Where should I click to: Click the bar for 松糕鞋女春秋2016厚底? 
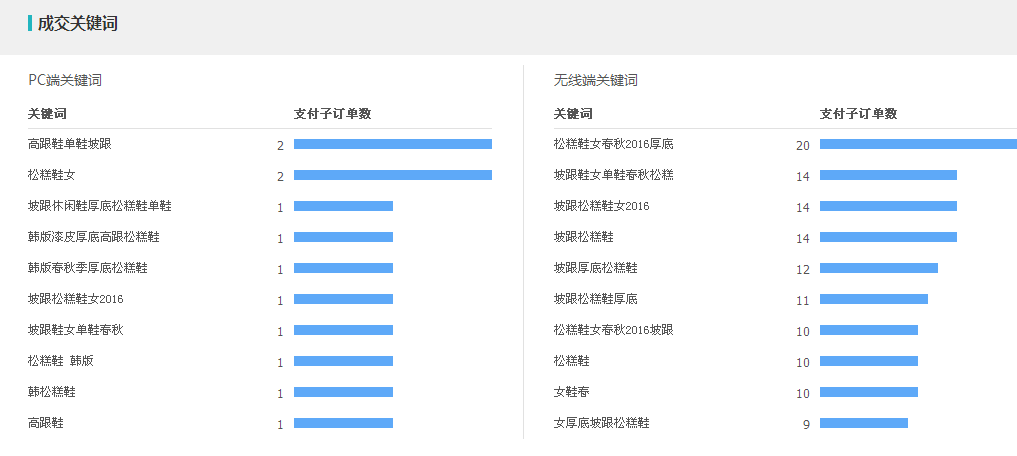(x=918, y=144)
